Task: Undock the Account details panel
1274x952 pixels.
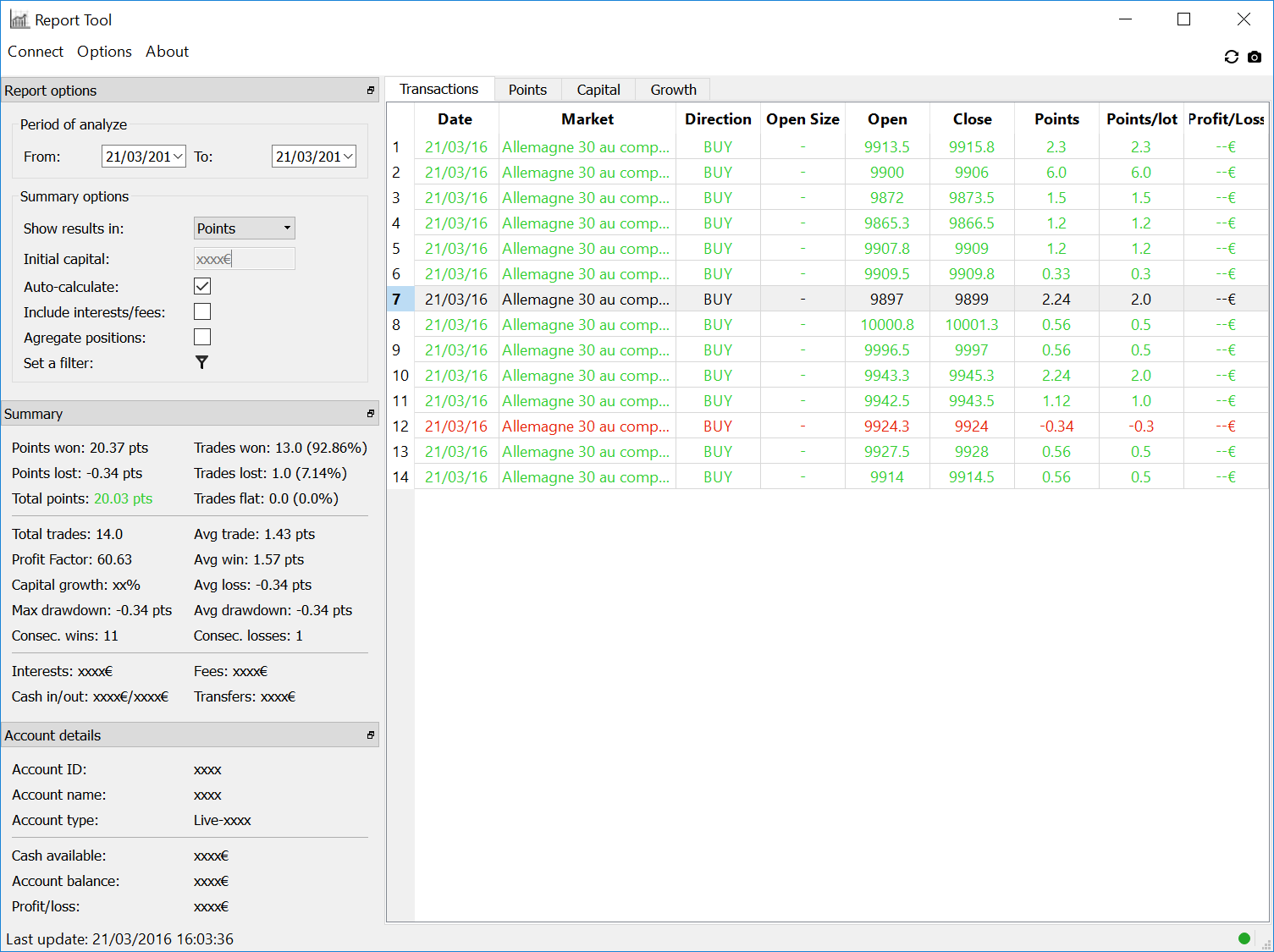Action: [370, 735]
